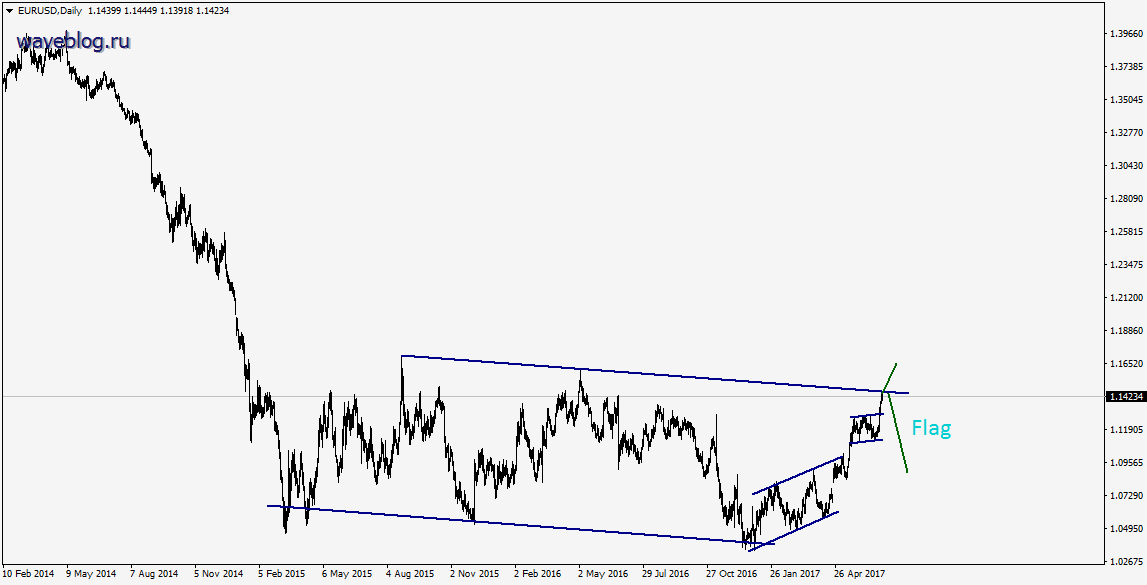
Task: Click price level 1.09565 on the scale
Action: pyautogui.click(x=1125, y=463)
